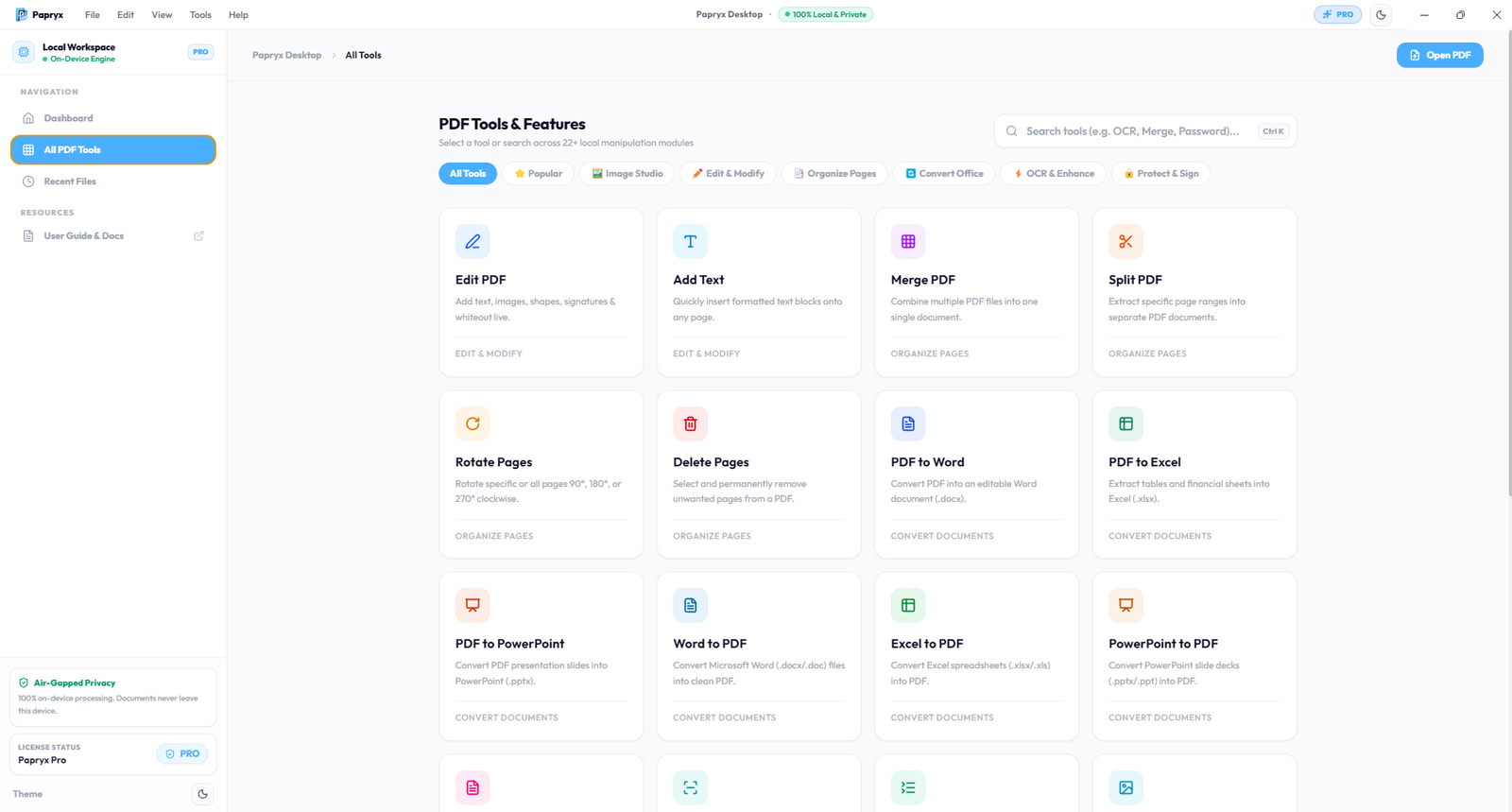Open the View menu
The width and height of the screenshot is (1512, 812).
click(x=162, y=15)
